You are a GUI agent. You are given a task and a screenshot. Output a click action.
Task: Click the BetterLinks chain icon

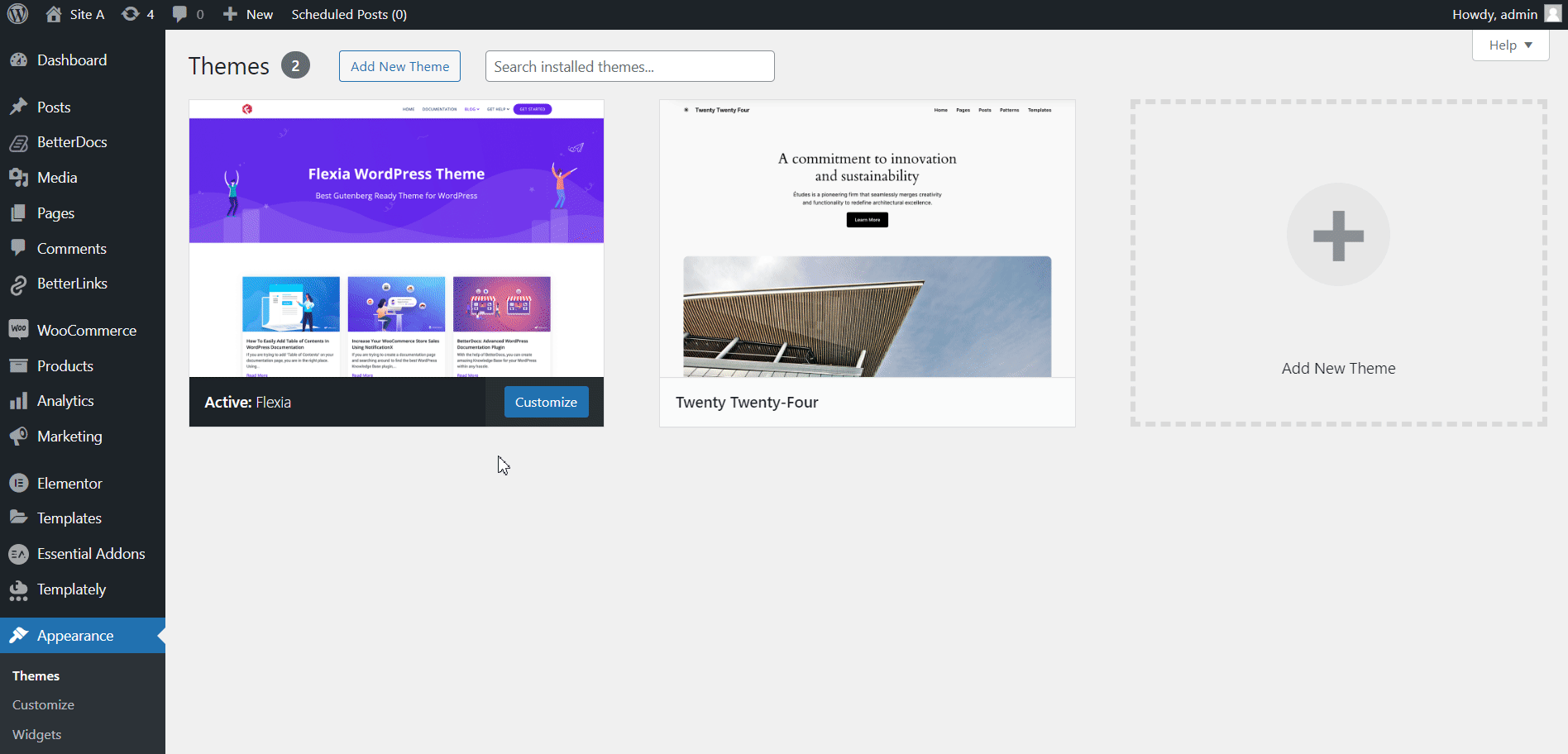[x=19, y=283]
